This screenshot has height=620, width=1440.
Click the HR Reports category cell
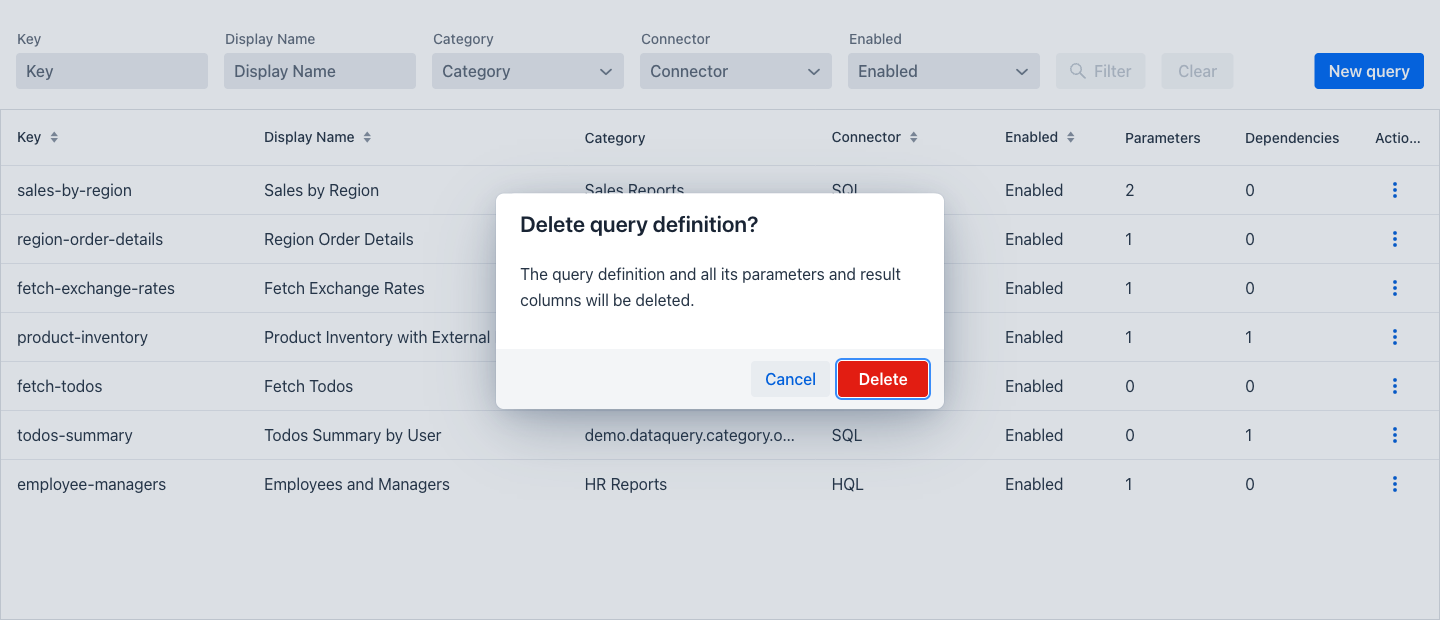click(x=625, y=484)
